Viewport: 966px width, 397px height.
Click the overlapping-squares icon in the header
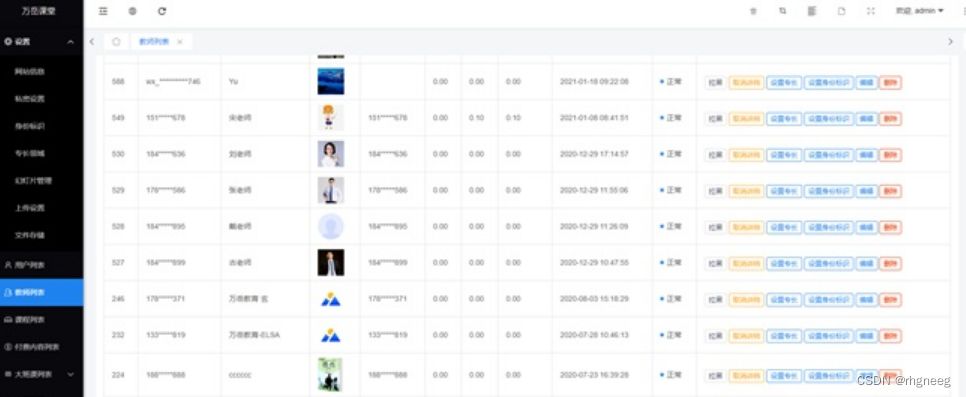tap(782, 11)
